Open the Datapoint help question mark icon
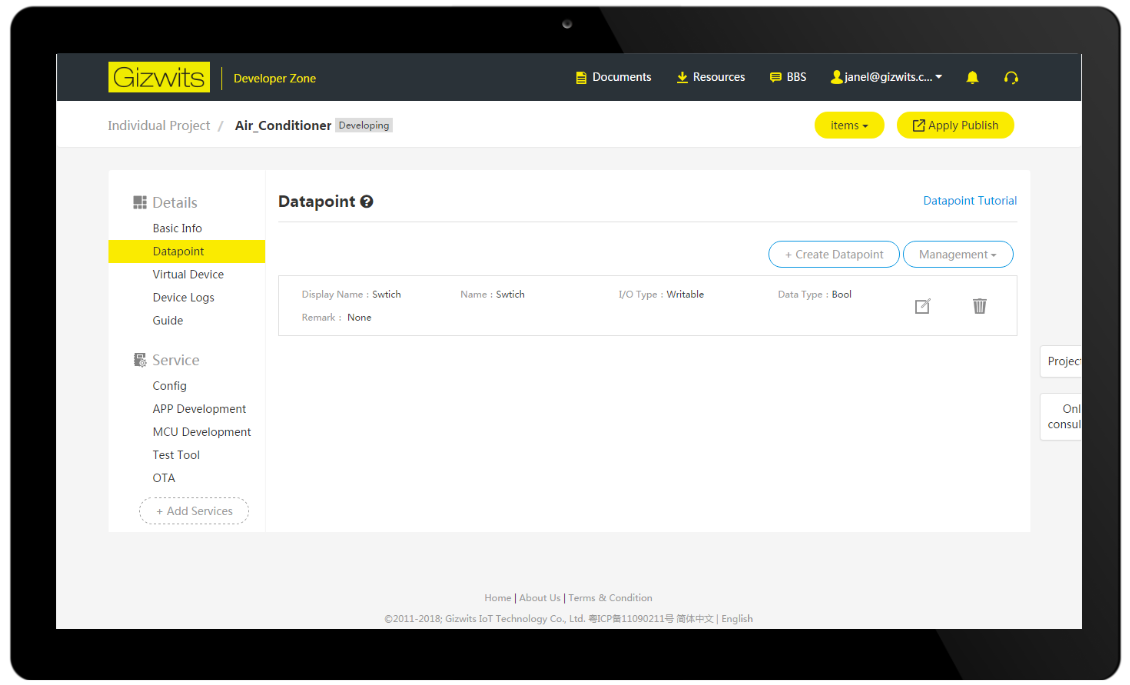 tap(366, 200)
